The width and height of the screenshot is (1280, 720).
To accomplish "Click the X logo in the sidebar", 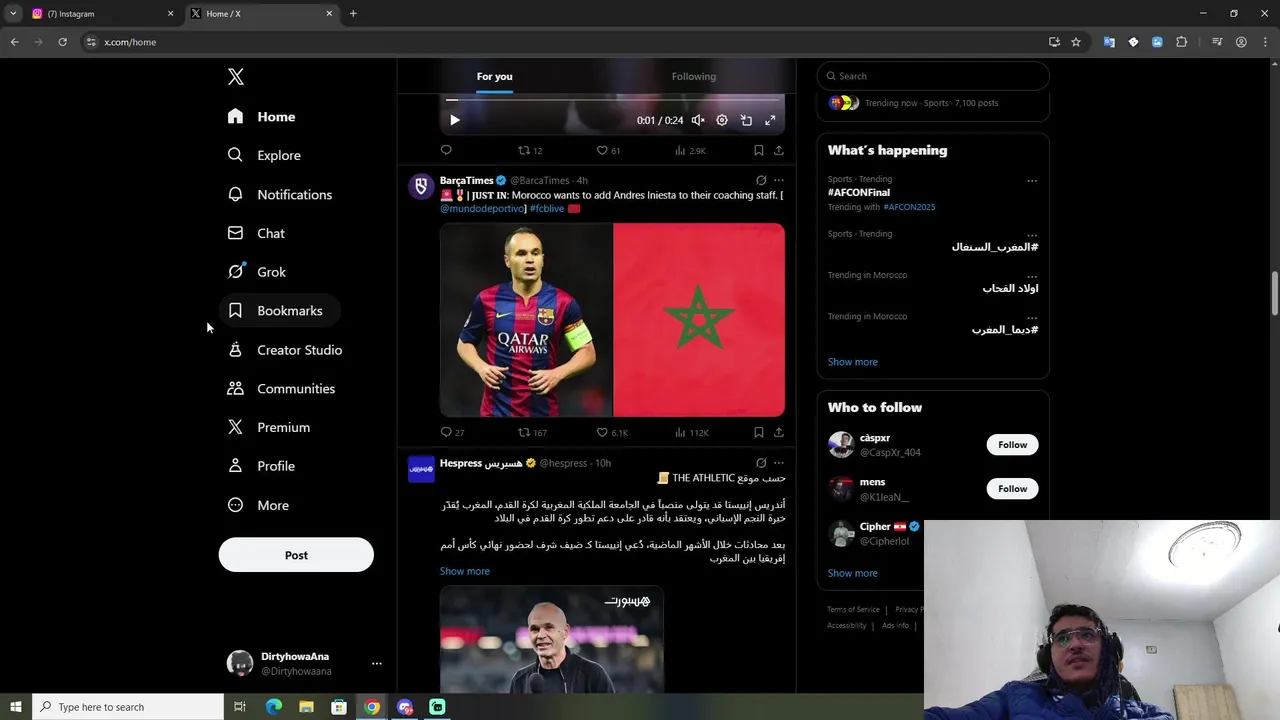I will (235, 77).
